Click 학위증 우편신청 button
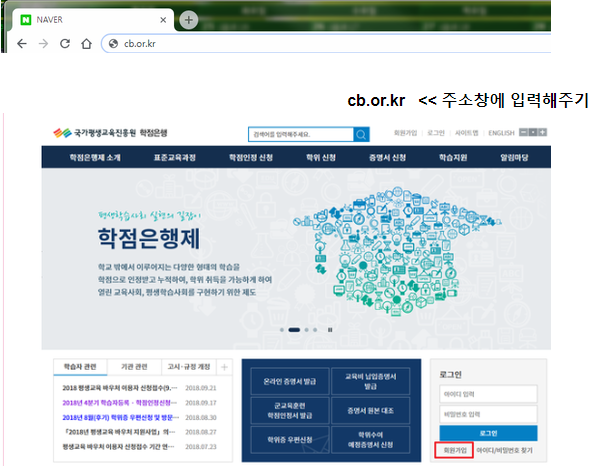Viewport: 610px width, 466px height. 290,440
